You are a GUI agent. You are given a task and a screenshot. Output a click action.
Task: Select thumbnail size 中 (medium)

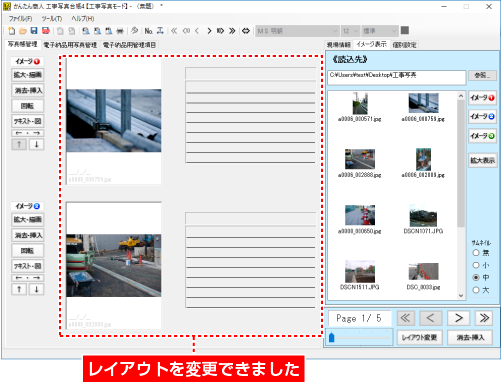476,277
